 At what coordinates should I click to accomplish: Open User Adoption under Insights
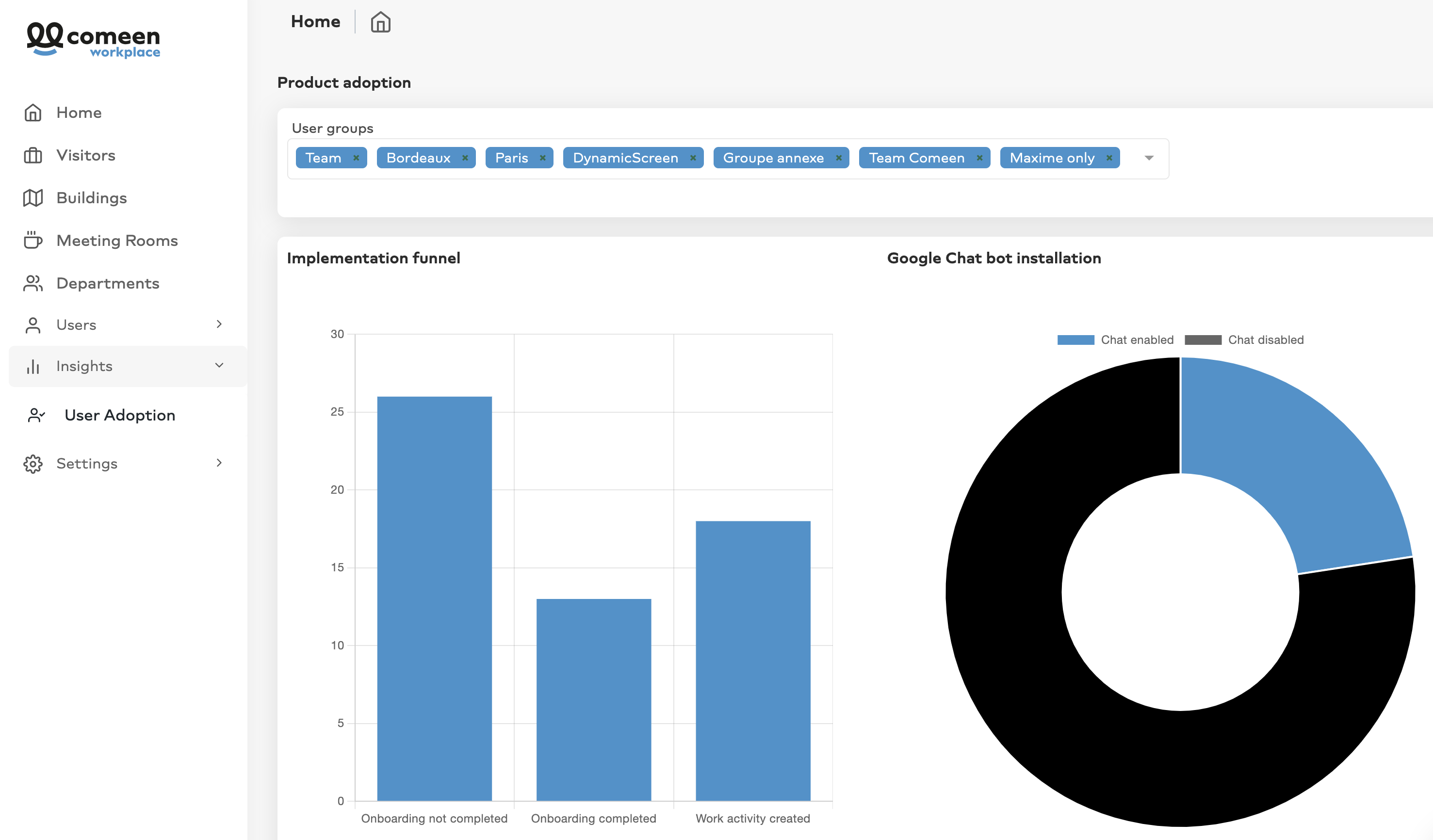click(120, 416)
